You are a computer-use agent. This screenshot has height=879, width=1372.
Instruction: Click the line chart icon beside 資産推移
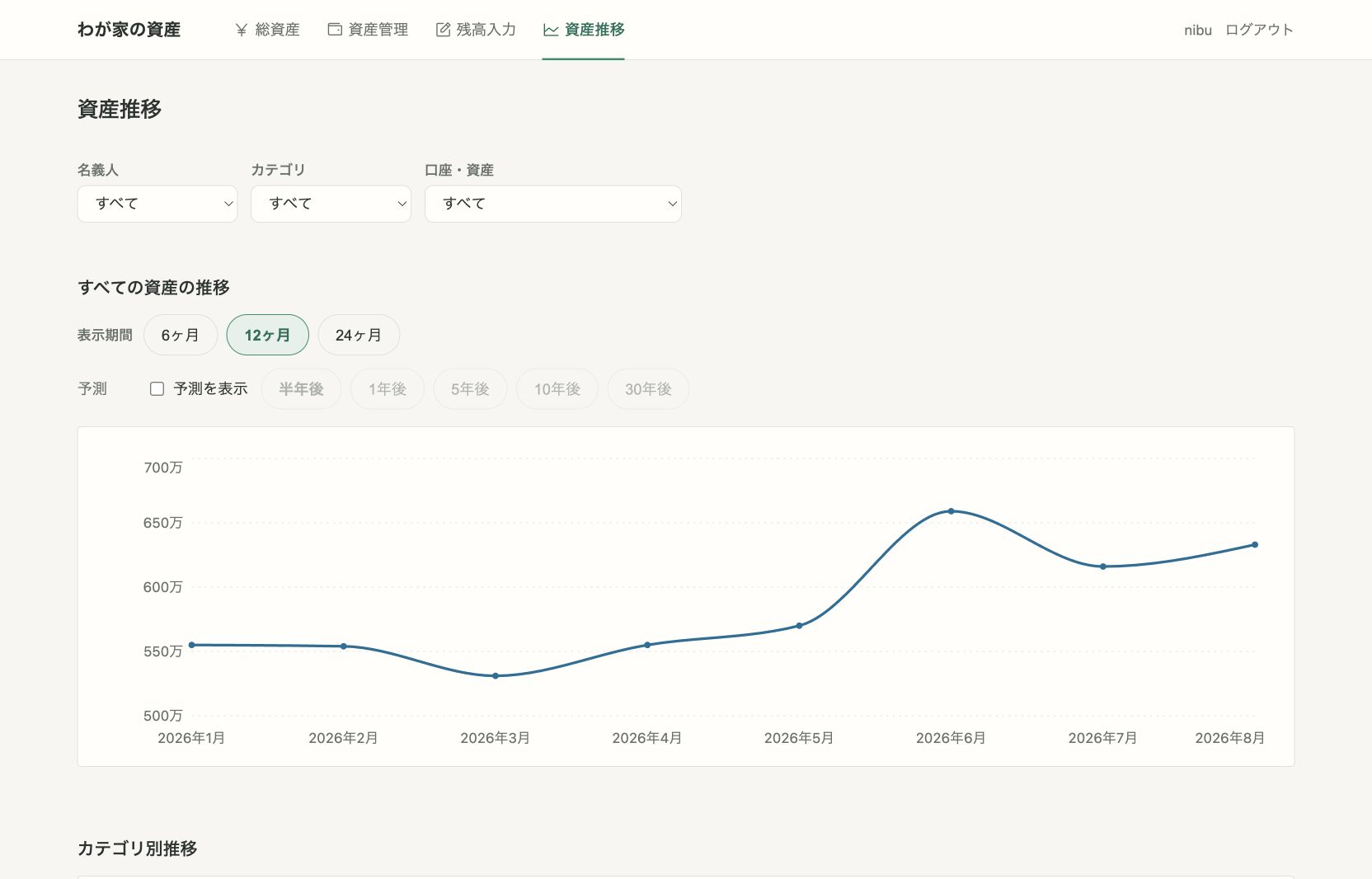(x=551, y=30)
